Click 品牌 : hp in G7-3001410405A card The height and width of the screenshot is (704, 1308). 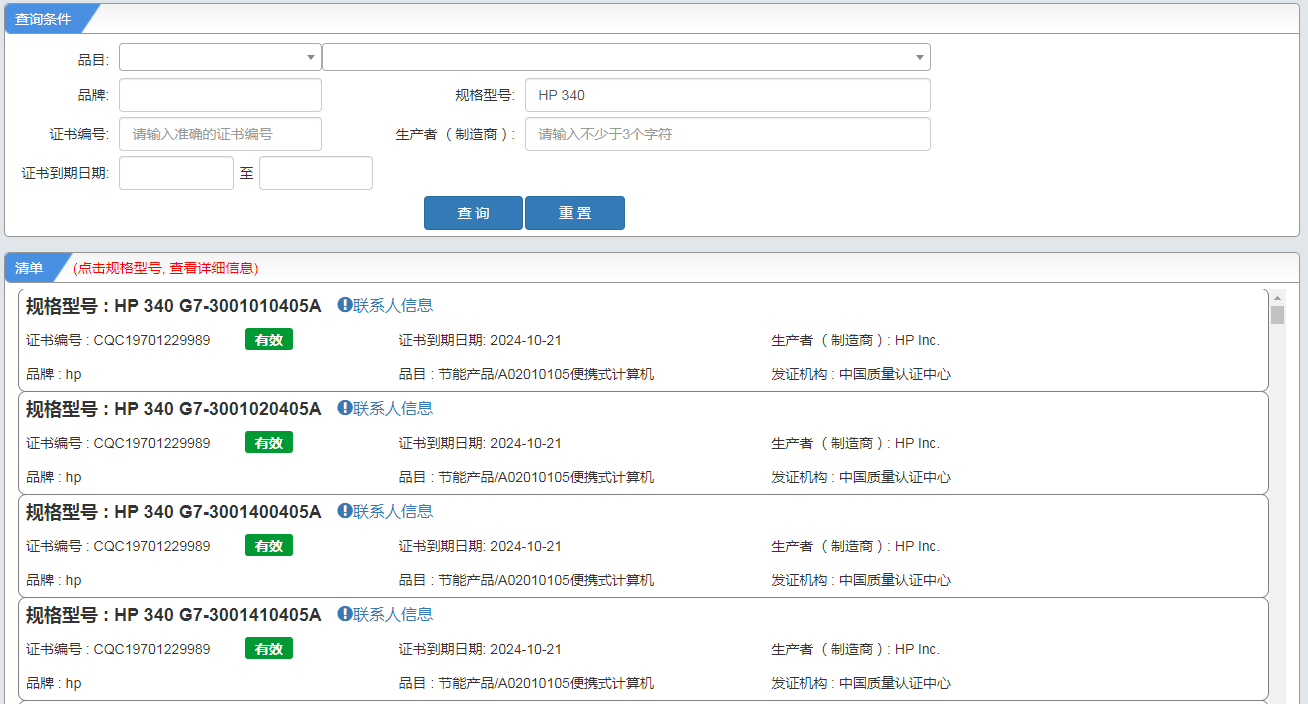(54, 683)
